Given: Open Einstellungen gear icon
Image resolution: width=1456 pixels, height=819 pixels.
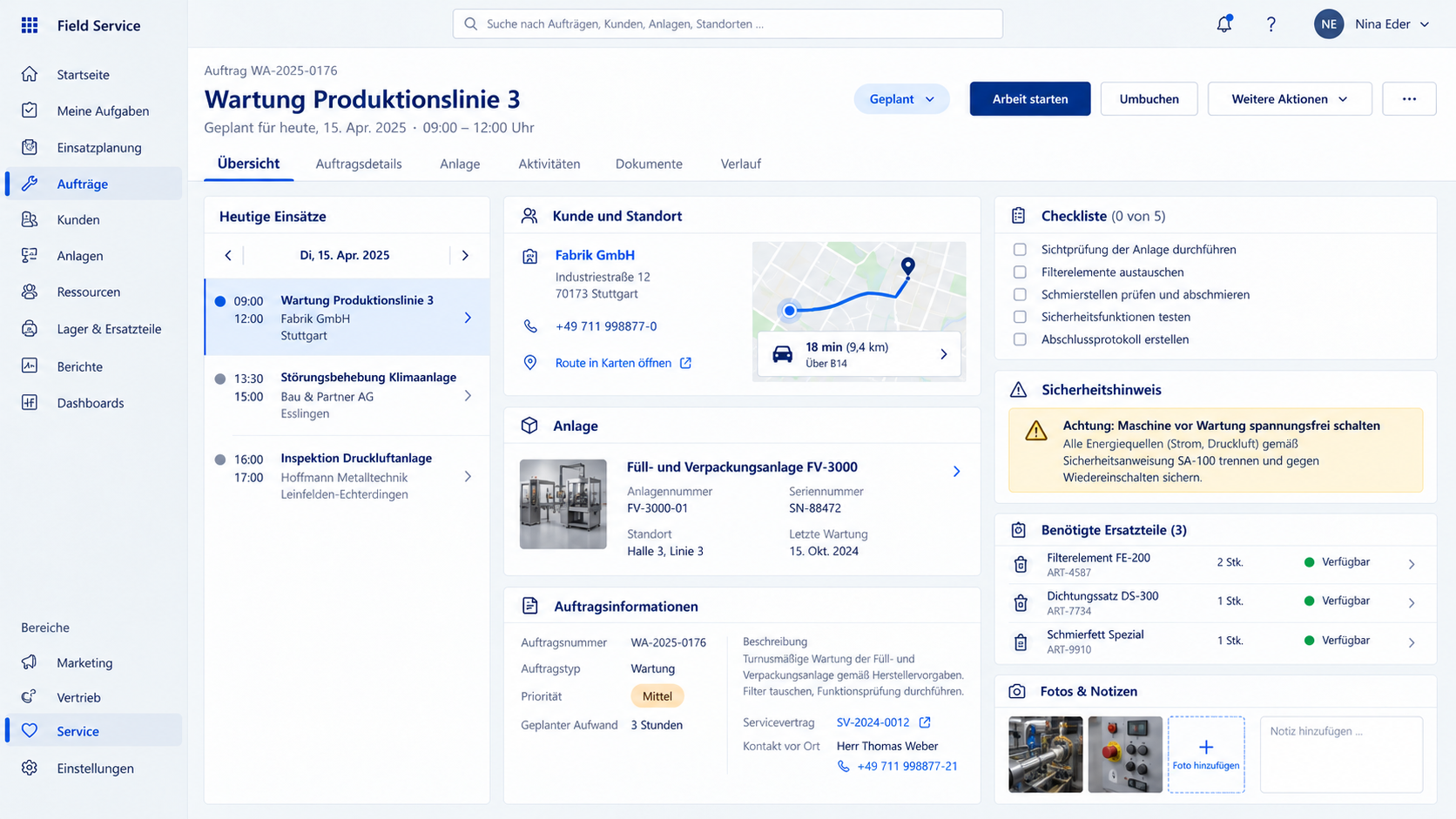Looking at the screenshot, I should [30, 768].
